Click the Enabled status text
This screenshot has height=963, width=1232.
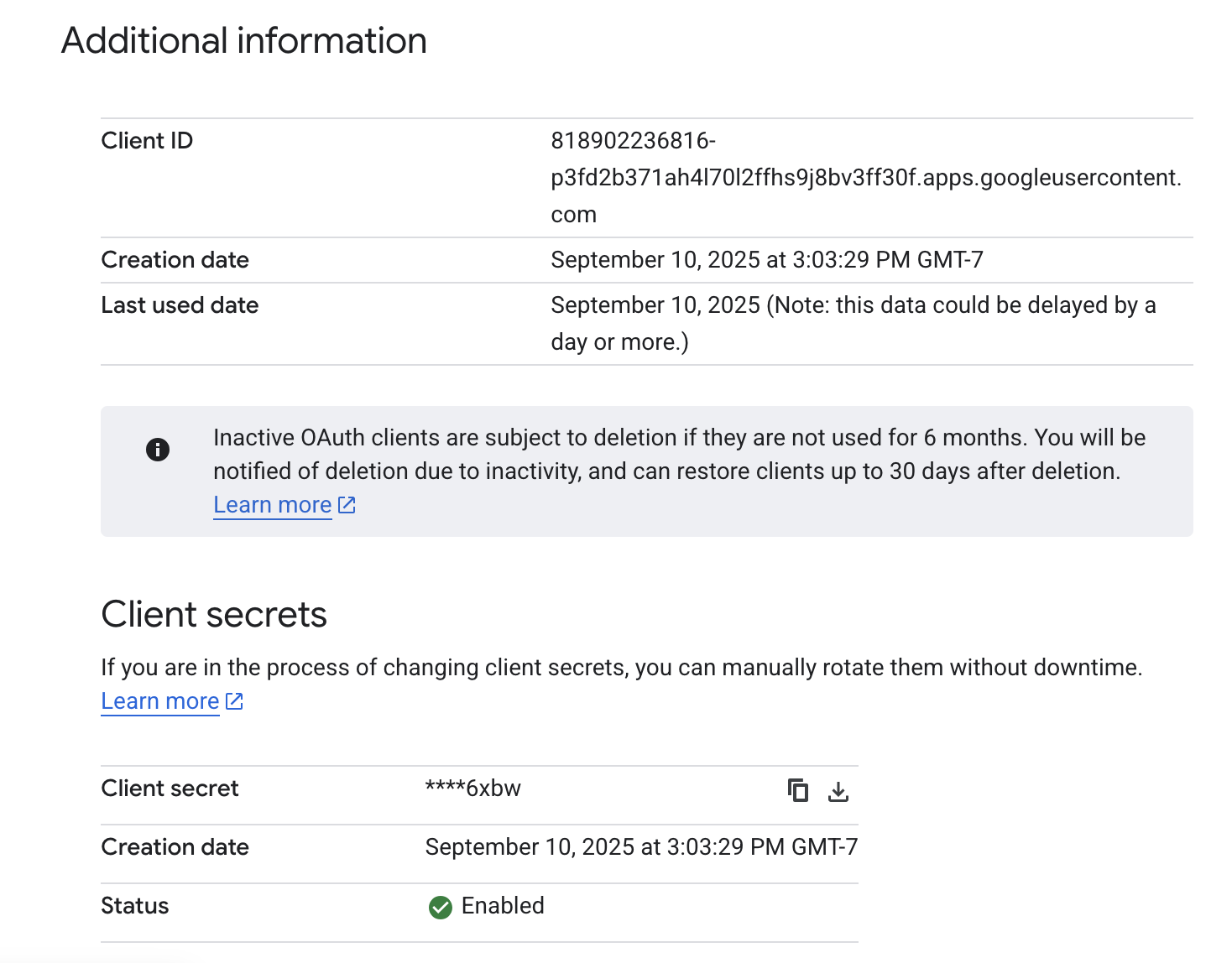pyautogui.click(x=503, y=906)
